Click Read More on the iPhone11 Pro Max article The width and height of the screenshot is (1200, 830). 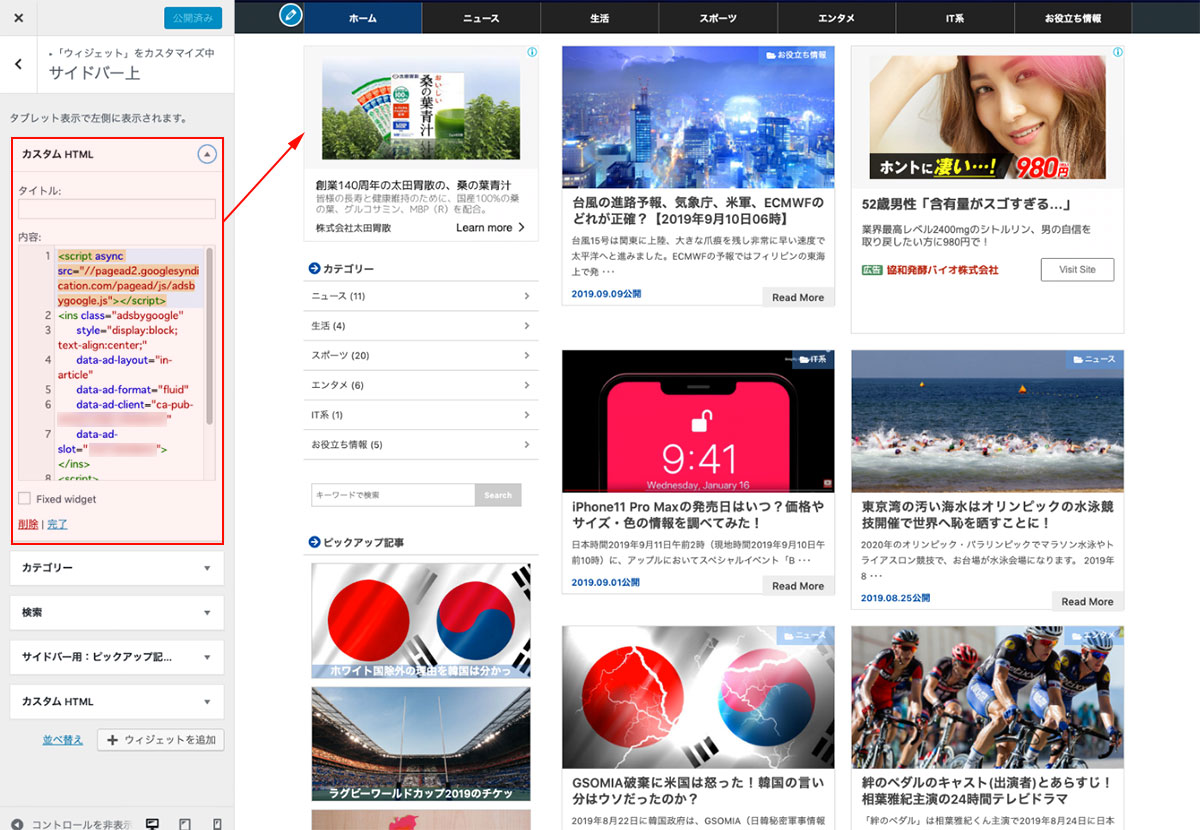(x=798, y=586)
